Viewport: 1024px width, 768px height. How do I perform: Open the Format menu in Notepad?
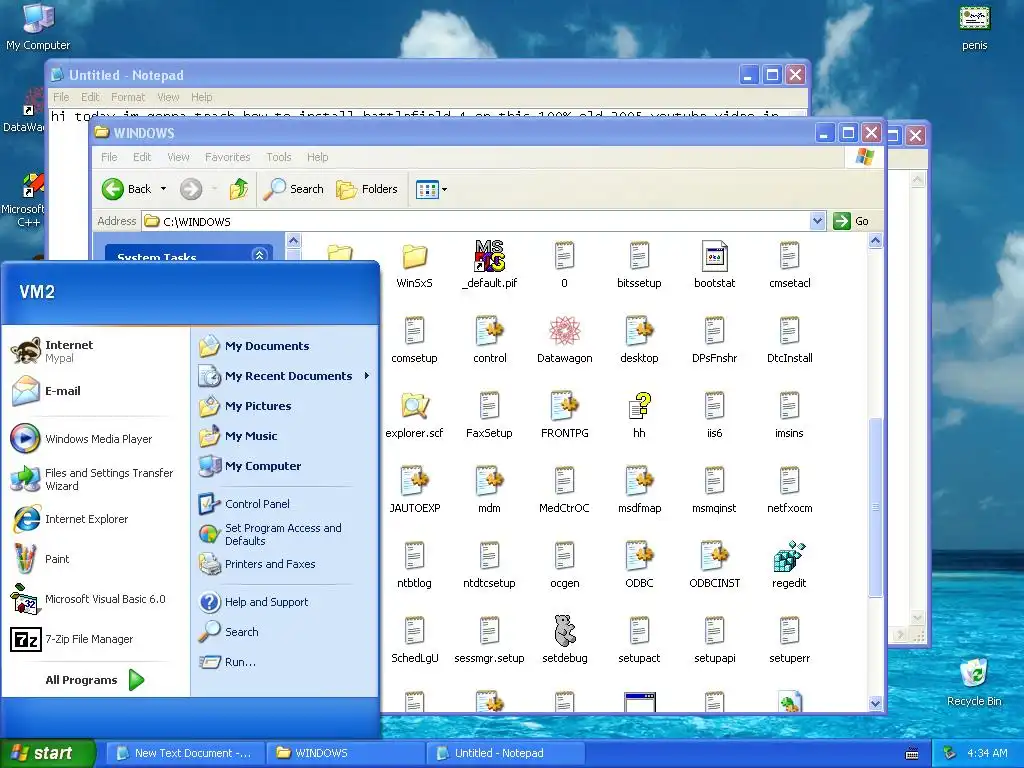[128, 97]
